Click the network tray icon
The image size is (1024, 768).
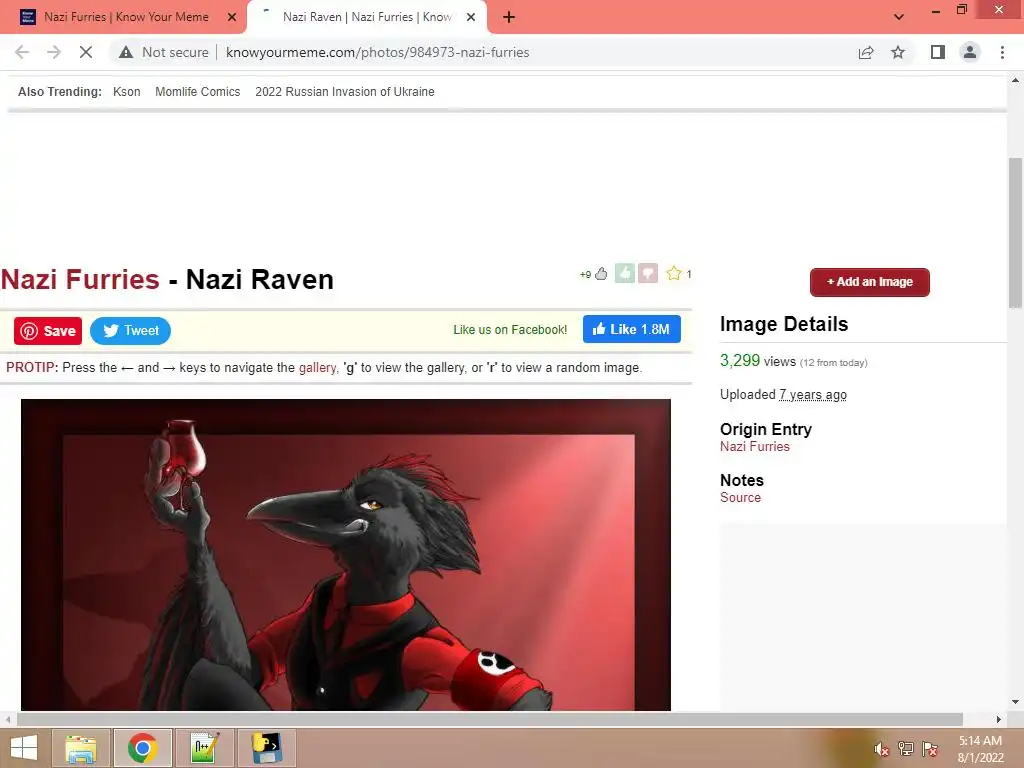click(906, 749)
